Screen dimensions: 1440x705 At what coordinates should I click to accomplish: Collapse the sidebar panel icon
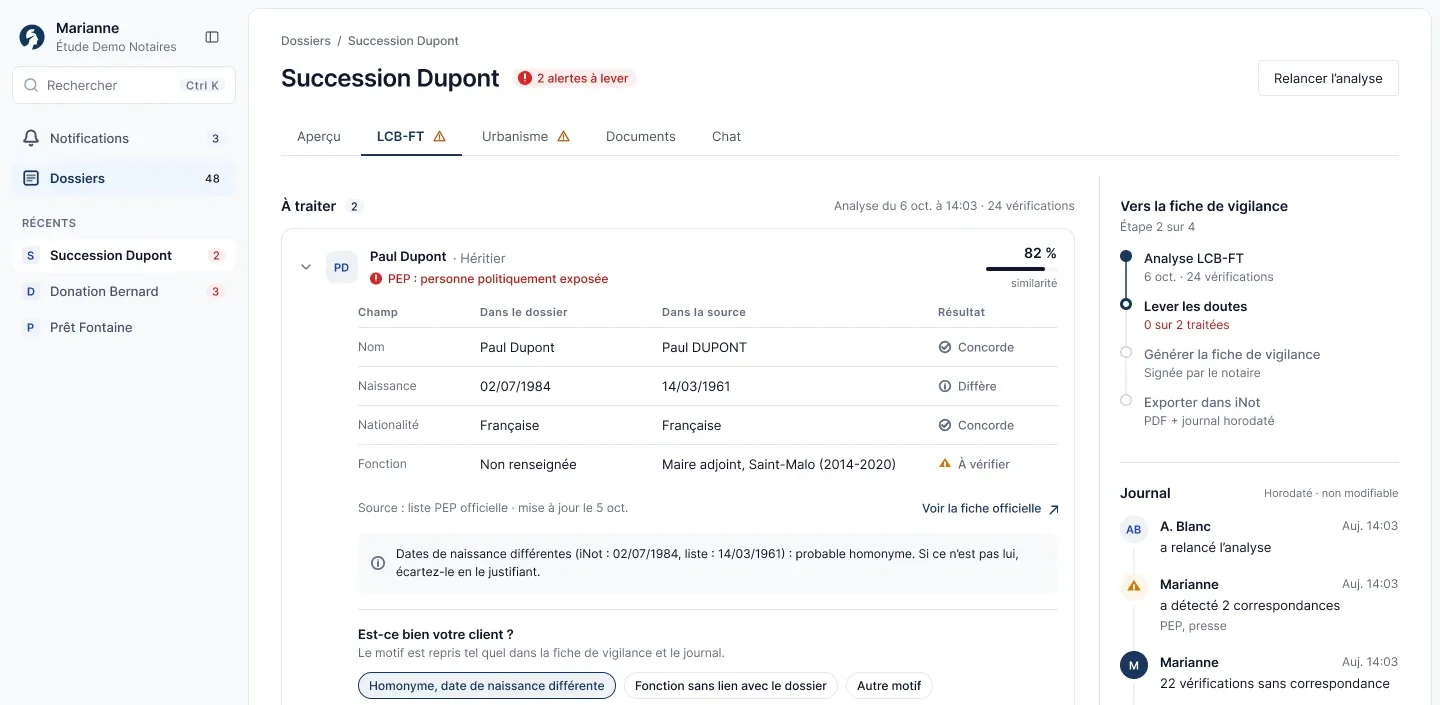click(212, 37)
